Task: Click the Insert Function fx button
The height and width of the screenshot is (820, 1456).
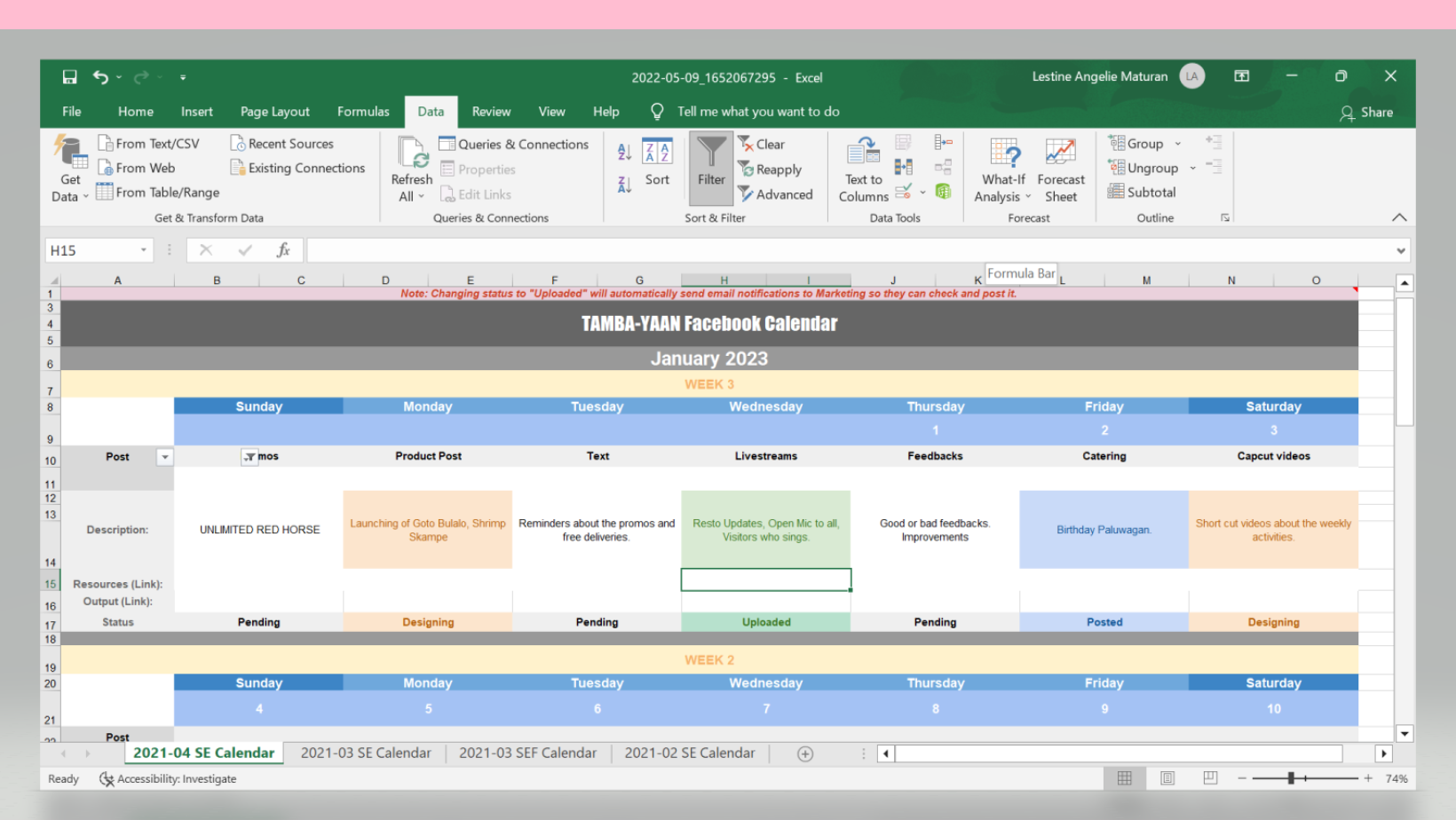Action: 283,250
